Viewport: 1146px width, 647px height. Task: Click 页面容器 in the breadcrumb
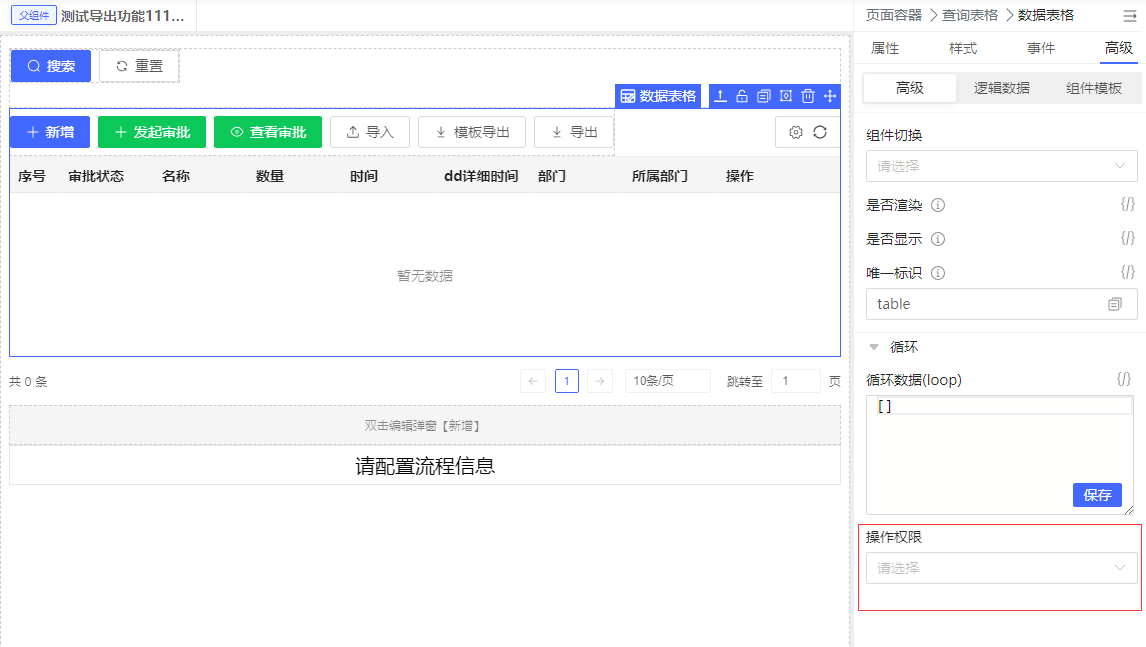pyautogui.click(x=894, y=15)
